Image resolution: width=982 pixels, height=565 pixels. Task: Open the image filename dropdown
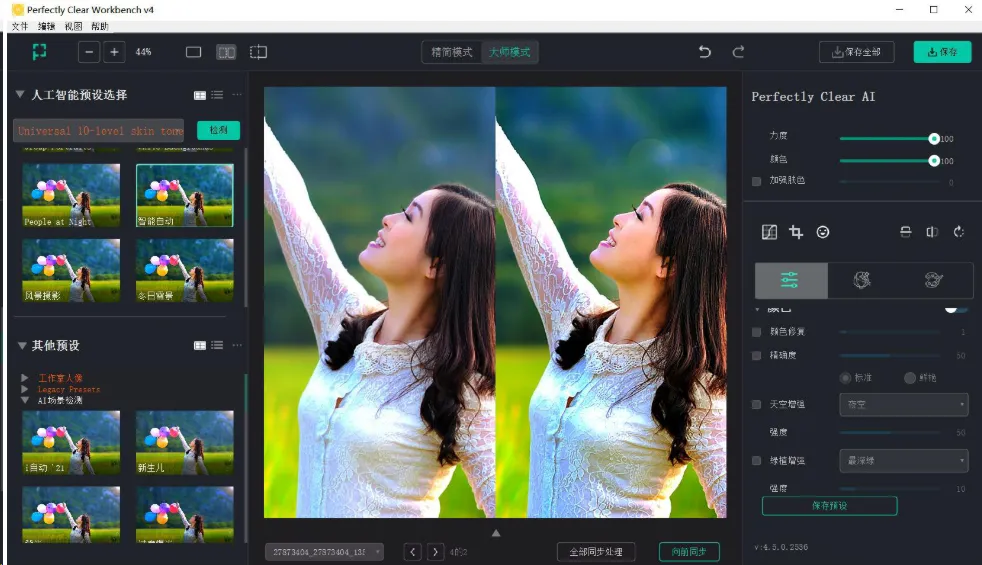(x=324, y=552)
